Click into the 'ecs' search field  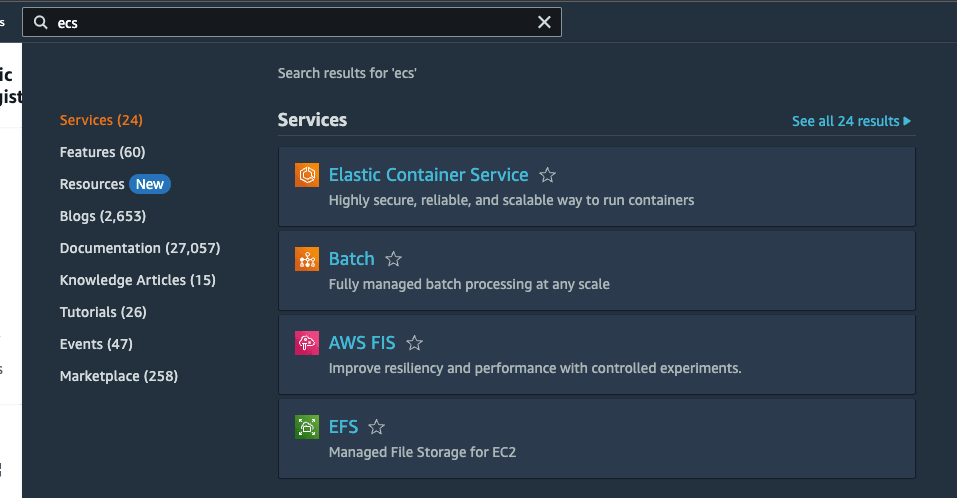290,23
